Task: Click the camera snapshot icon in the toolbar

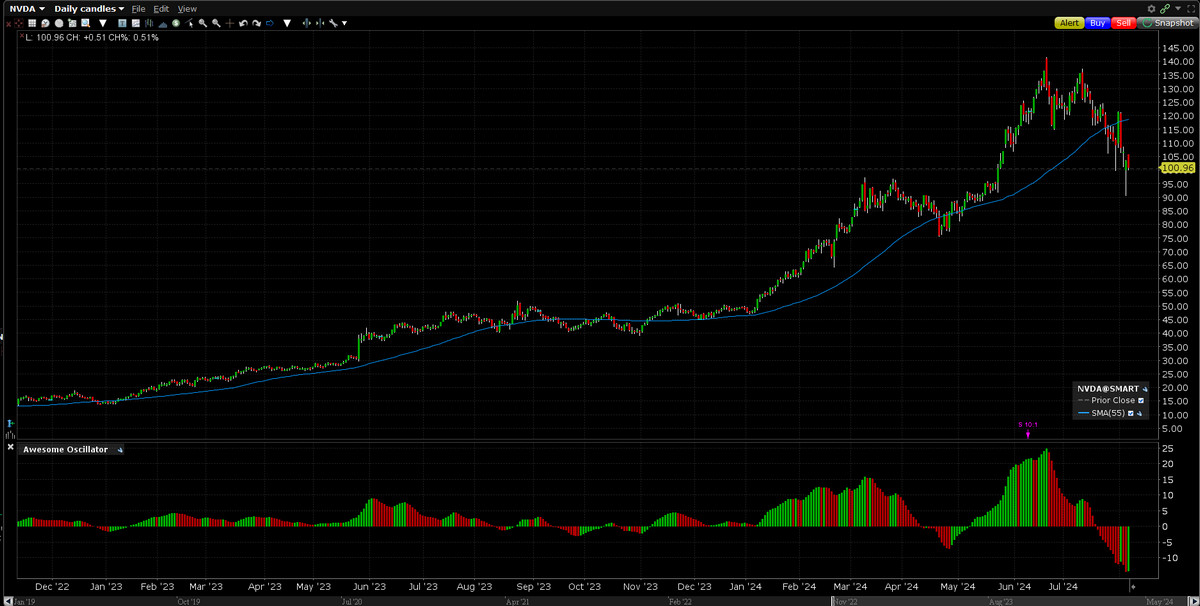Action: [x=1168, y=22]
